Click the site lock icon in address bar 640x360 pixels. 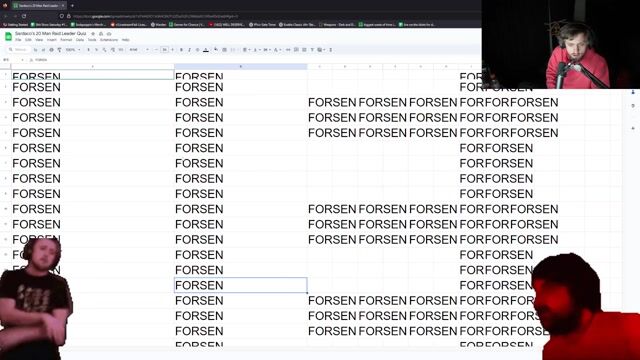[69, 16]
